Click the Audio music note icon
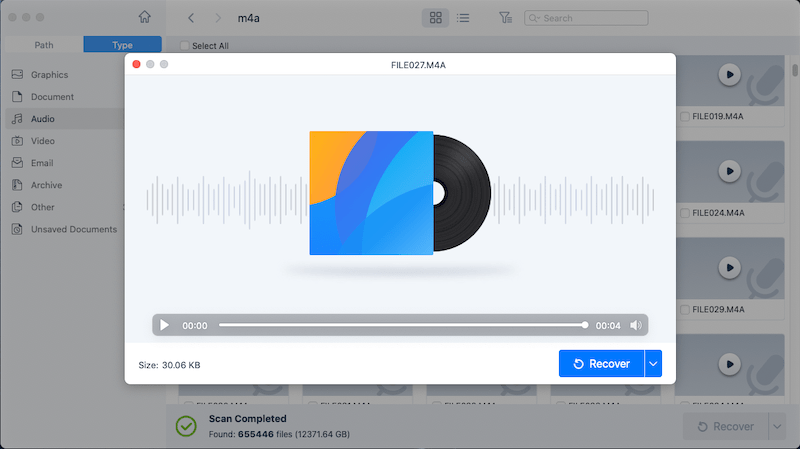800x449 pixels. (x=17, y=118)
